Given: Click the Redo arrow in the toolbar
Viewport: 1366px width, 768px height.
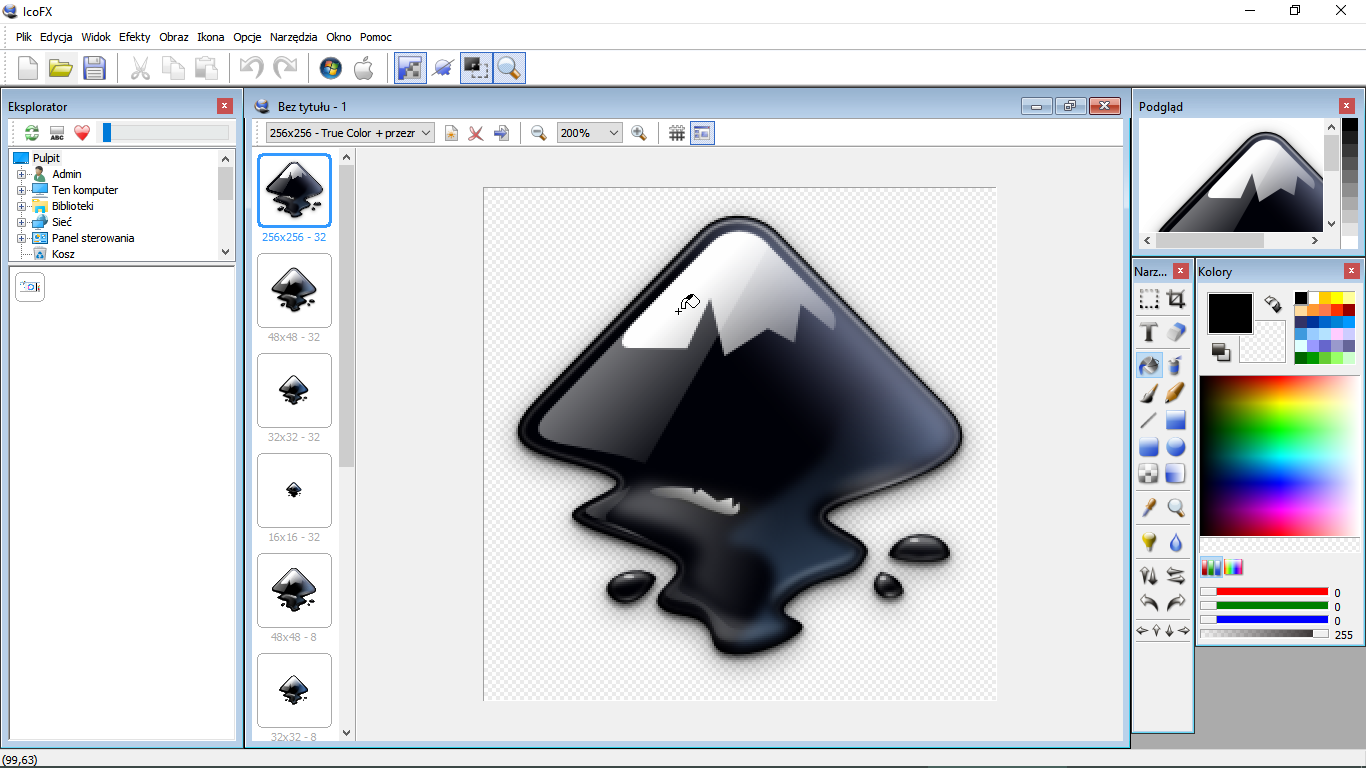Looking at the screenshot, I should 285,68.
